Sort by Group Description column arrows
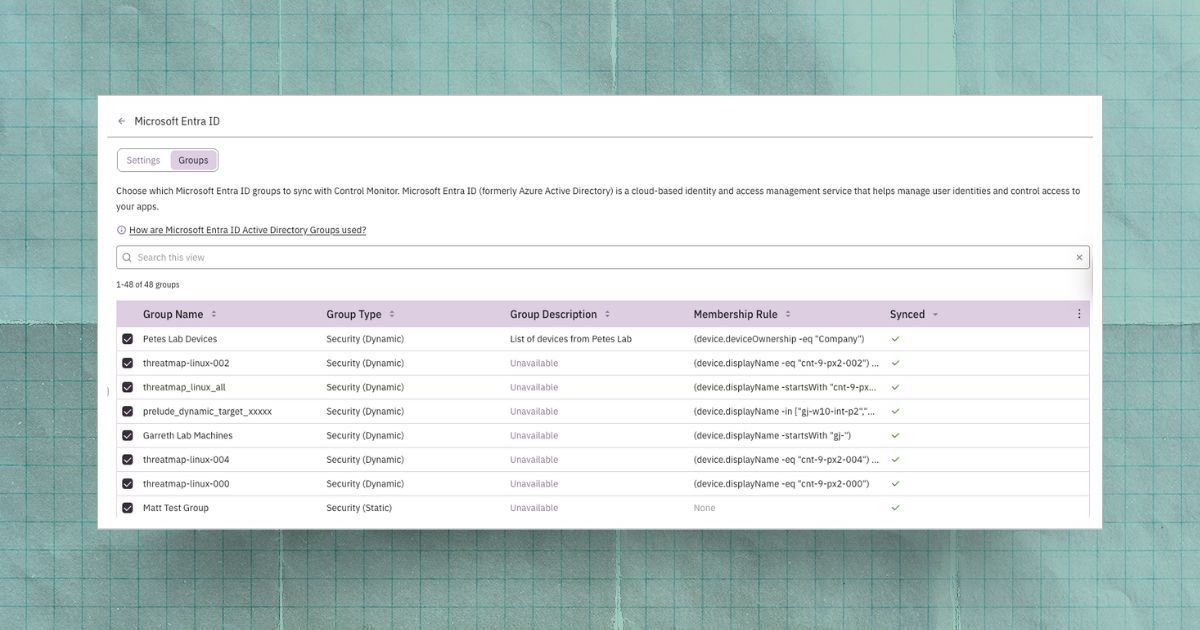This screenshot has width=1200, height=630. pyautogui.click(x=607, y=314)
